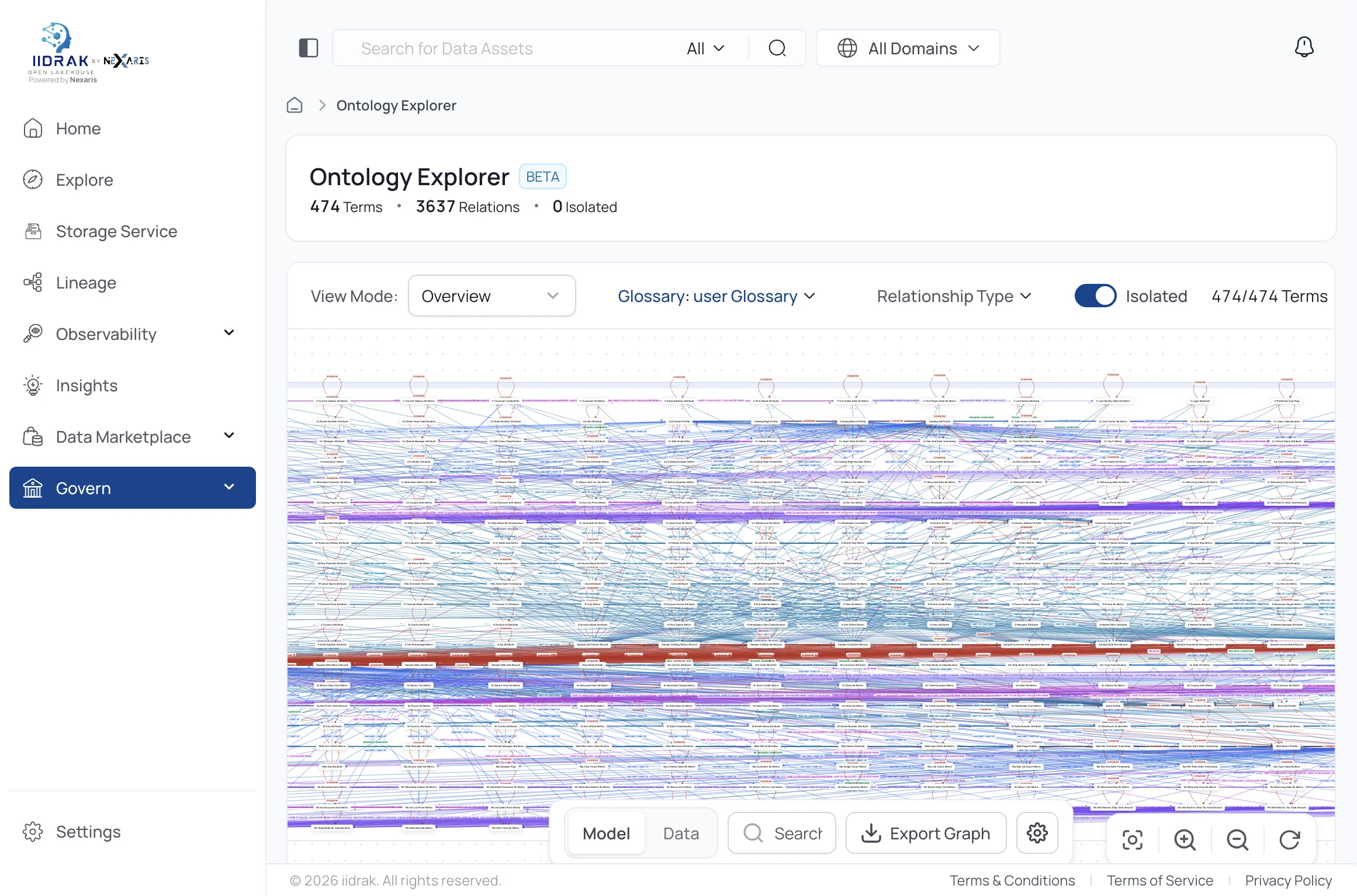Open the View Mode Overview dropdown

click(492, 296)
